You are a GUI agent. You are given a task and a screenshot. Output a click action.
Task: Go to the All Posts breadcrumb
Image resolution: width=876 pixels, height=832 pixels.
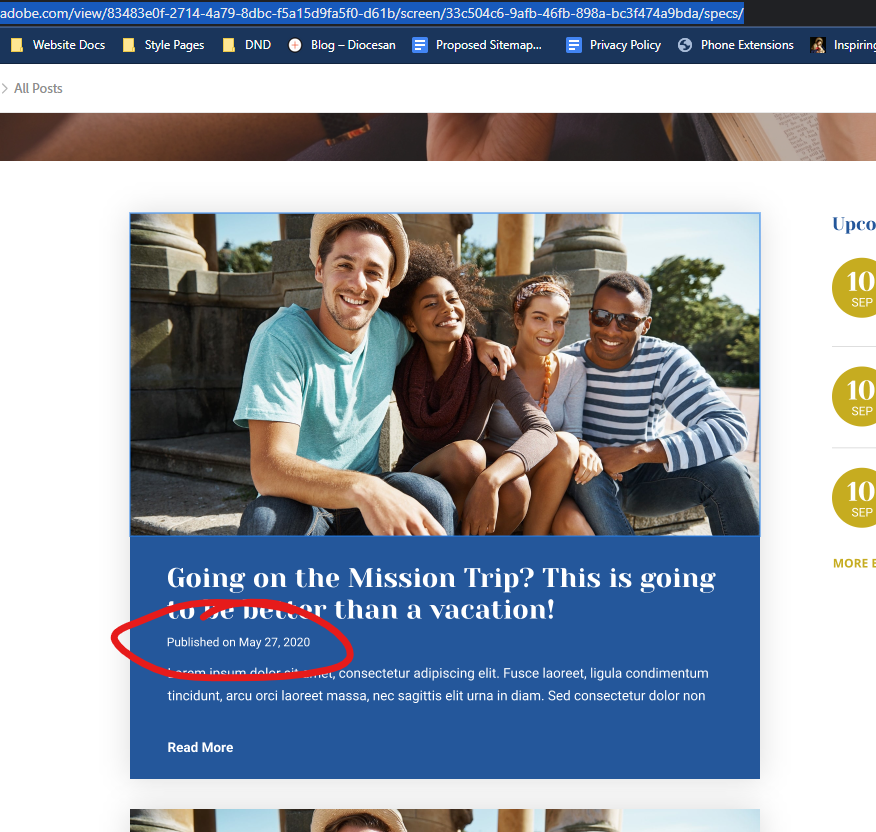tap(38, 89)
